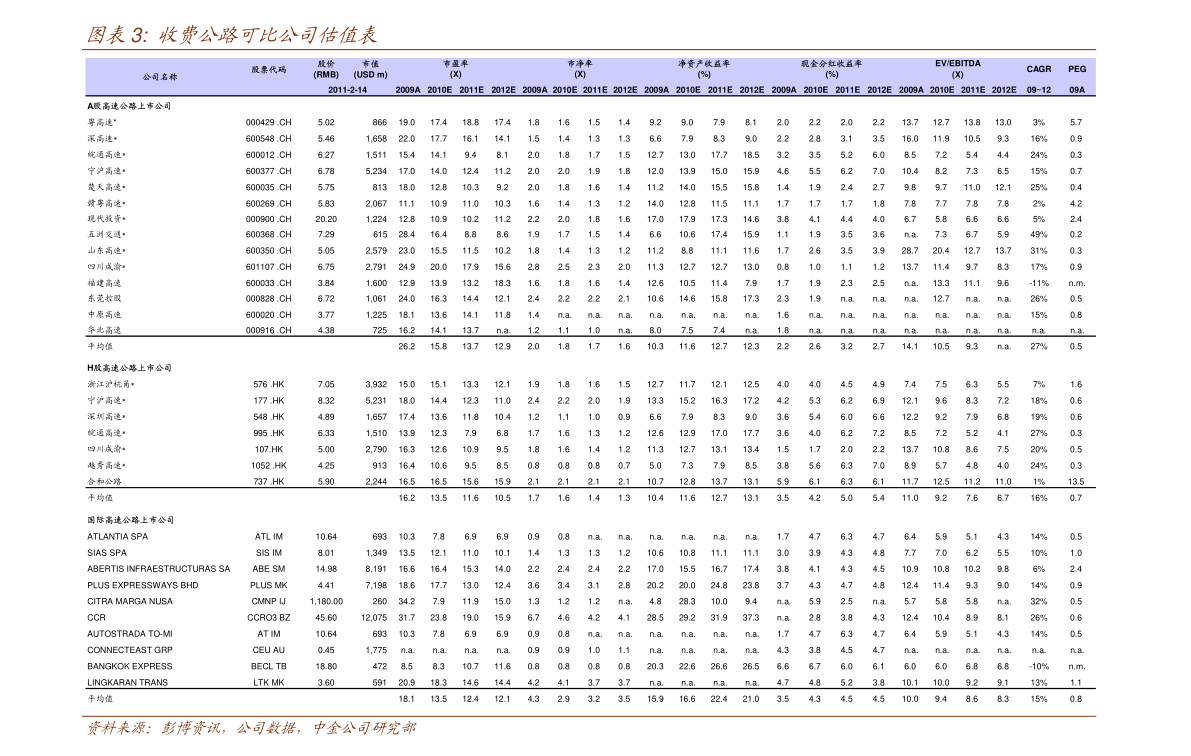Image resolution: width=1191 pixels, height=756 pixels.
Task: Select the 股票代码 column header
Action: 268,70
